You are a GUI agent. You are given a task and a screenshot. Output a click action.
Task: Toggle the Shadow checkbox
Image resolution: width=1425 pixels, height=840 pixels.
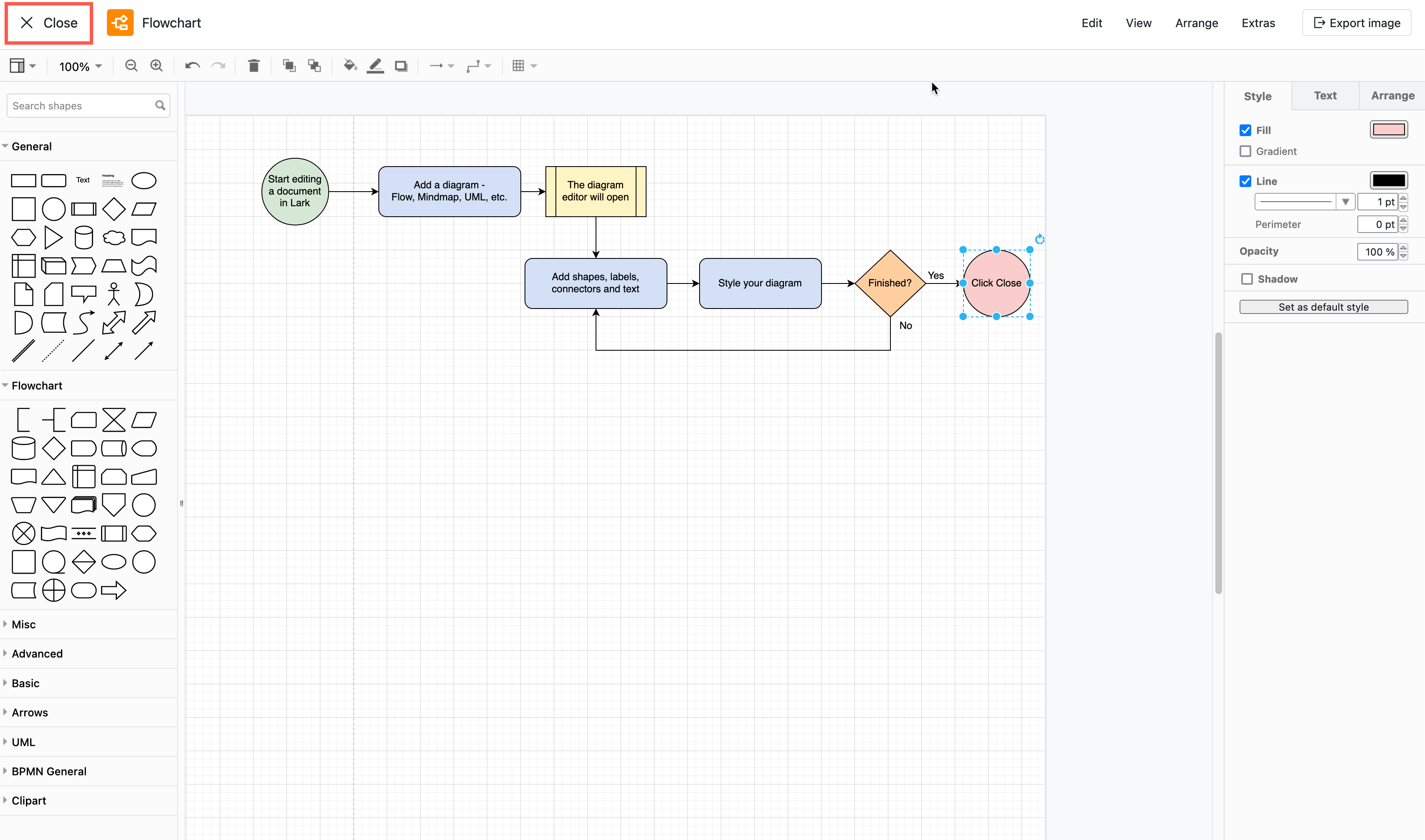[1247, 279]
